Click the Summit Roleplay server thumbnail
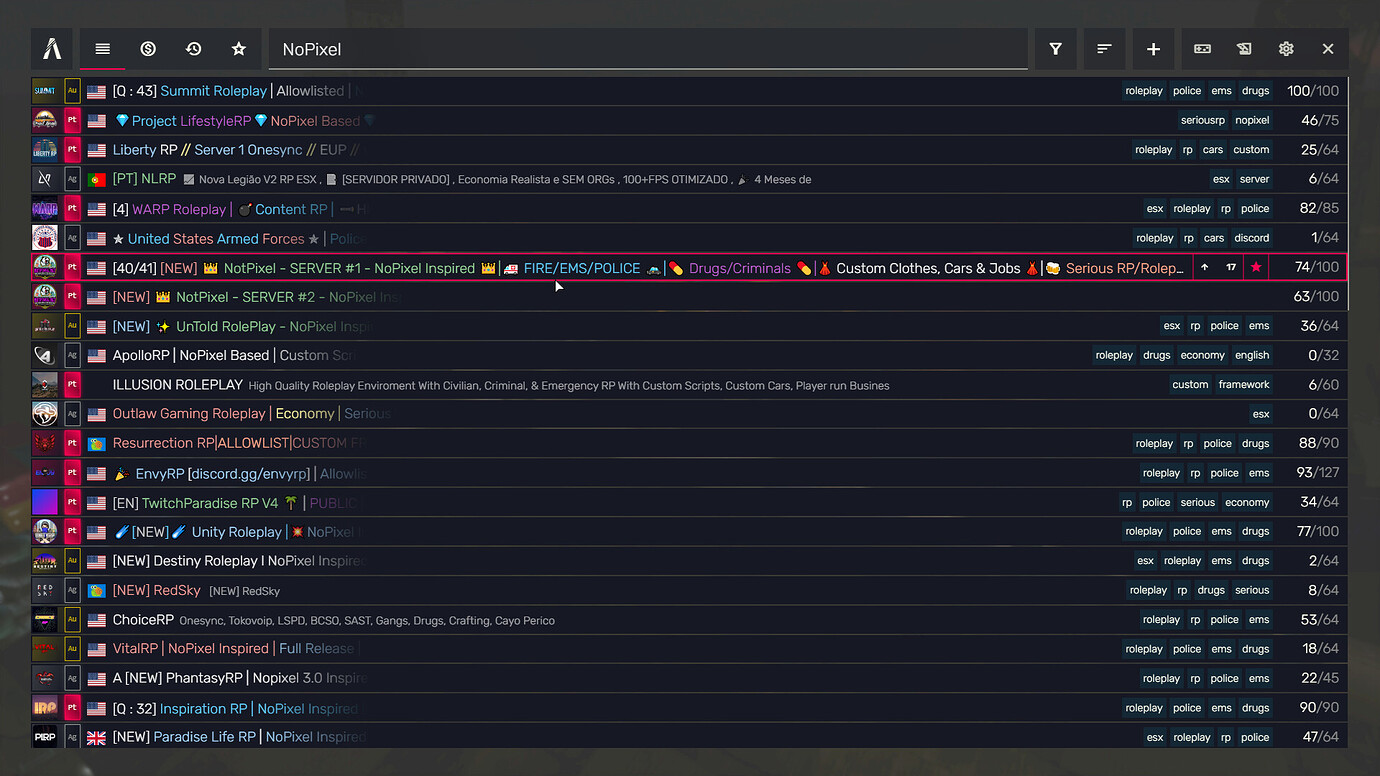 tap(44, 90)
